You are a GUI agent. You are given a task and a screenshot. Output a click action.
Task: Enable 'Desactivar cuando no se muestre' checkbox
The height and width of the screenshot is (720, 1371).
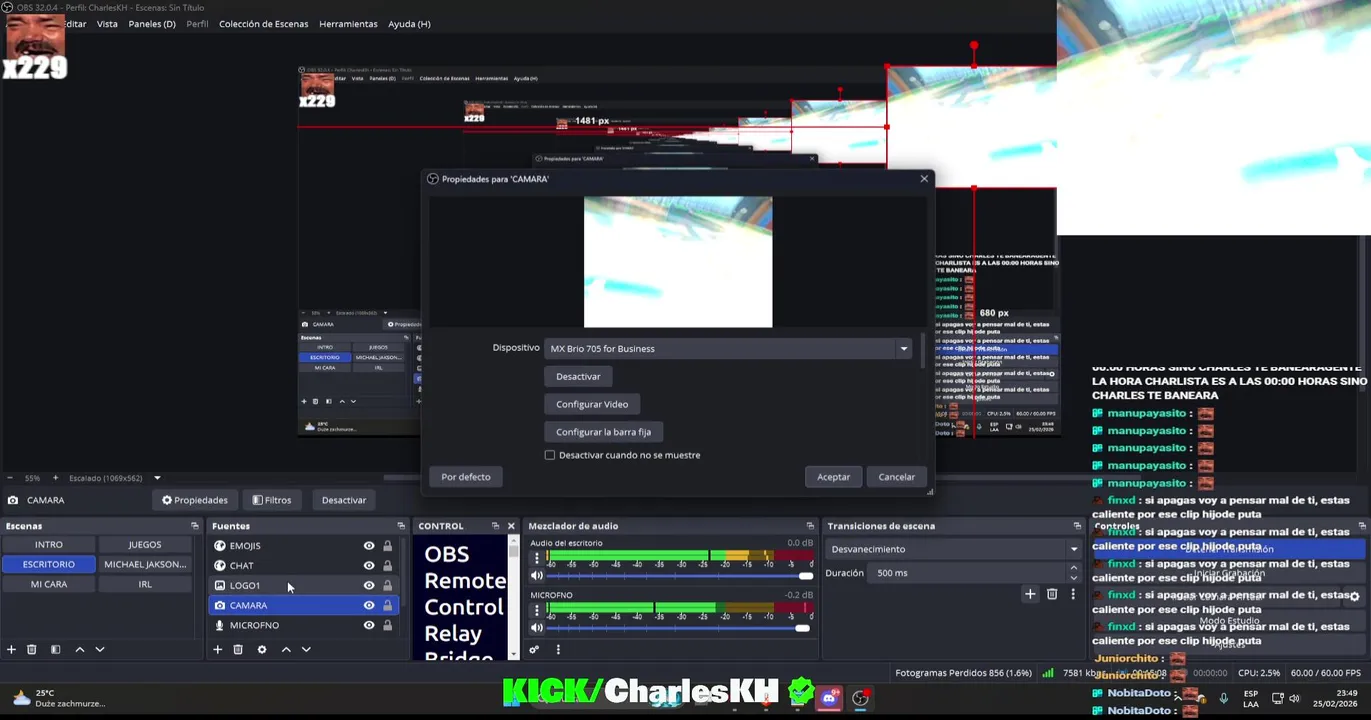[550, 455]
